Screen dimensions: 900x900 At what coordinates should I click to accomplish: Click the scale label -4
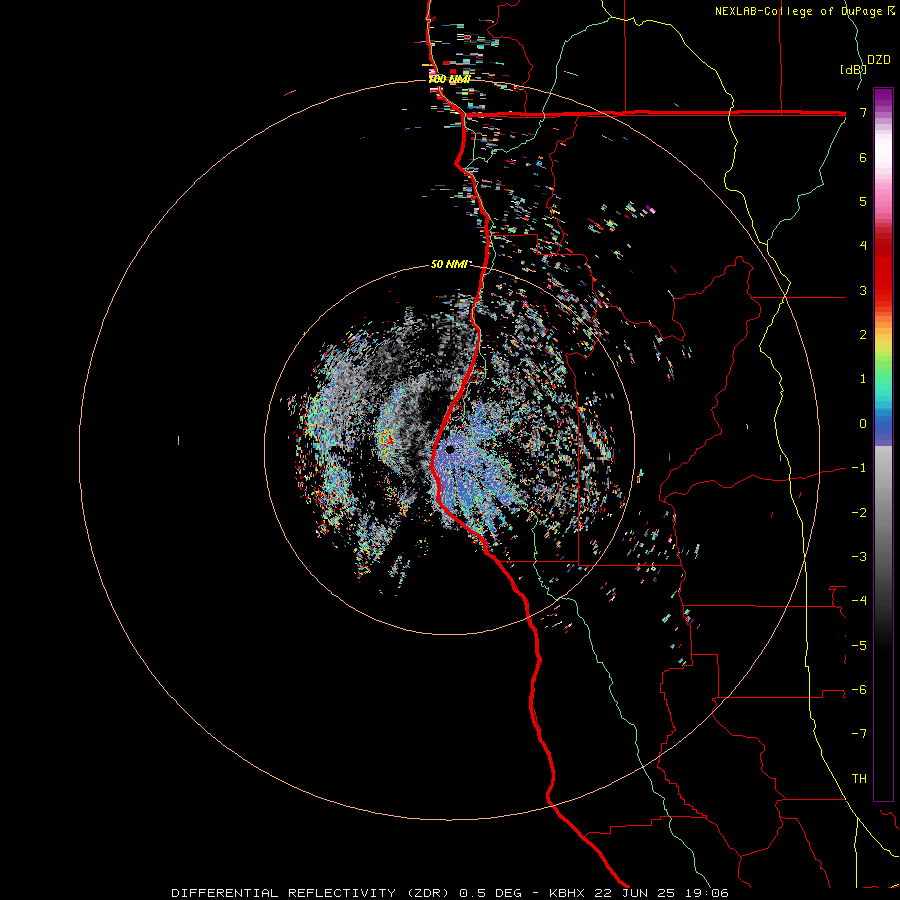point(859,600)
